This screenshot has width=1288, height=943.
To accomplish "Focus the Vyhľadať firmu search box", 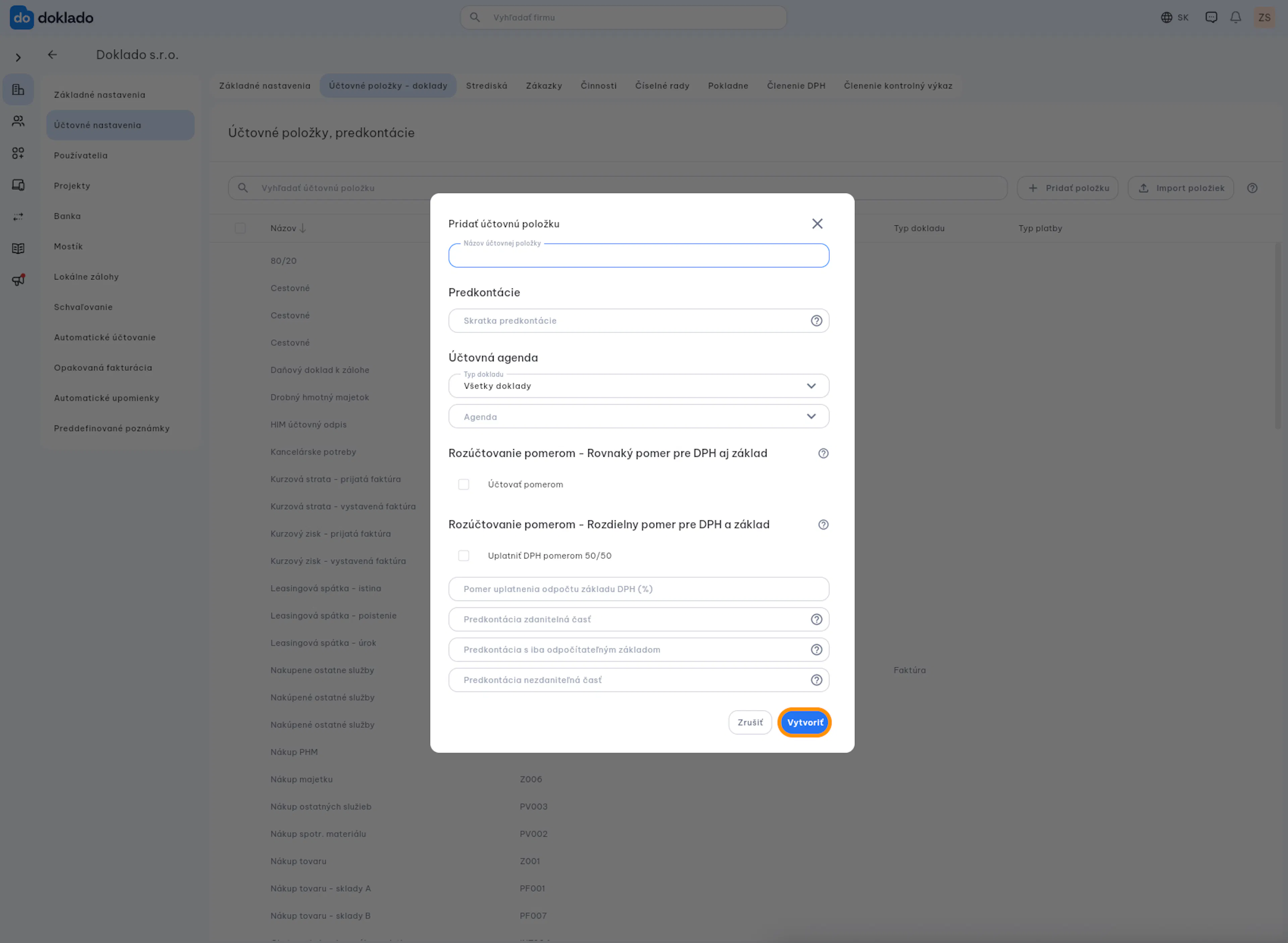I will click(623, 18).
